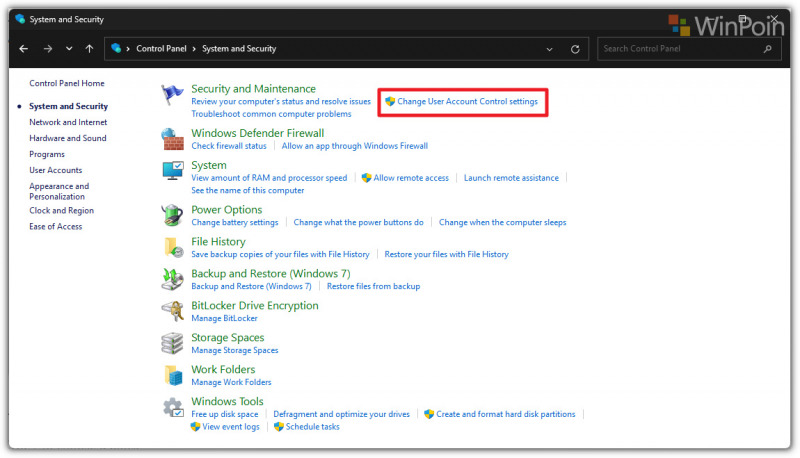Click the File History folder icon
This screenshot has width=800, height=458.
pyautogui.click(x=173, y=247)
